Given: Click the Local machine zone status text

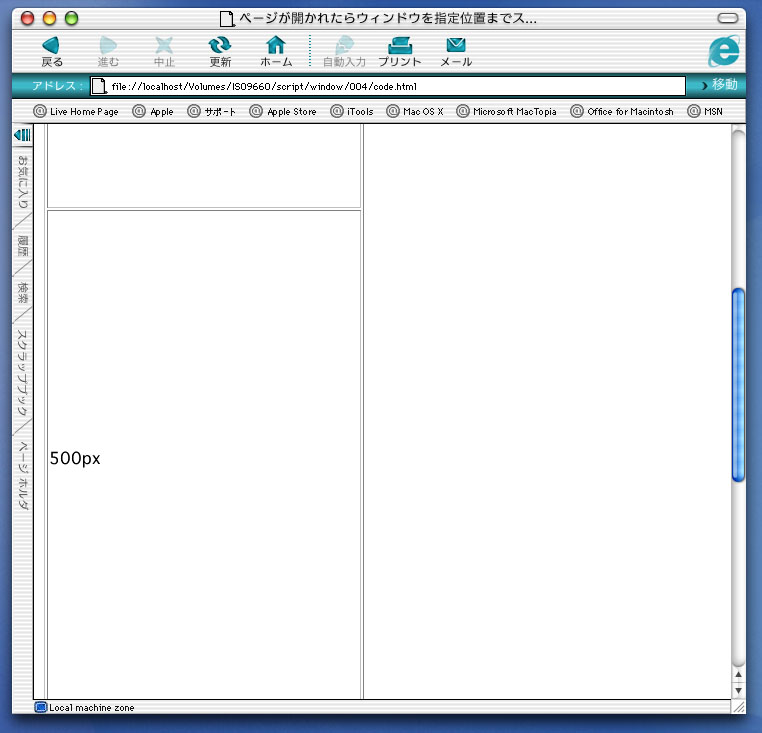Looking at the screenshot, I should 91,708.
